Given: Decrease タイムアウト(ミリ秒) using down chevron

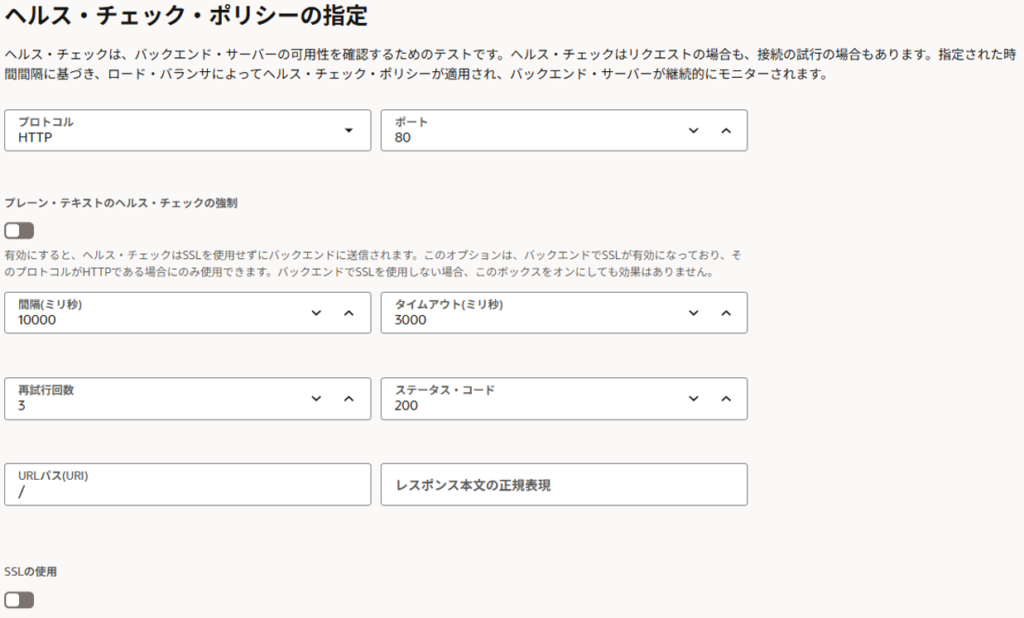Looking at the screenshot, I should 693,313.
